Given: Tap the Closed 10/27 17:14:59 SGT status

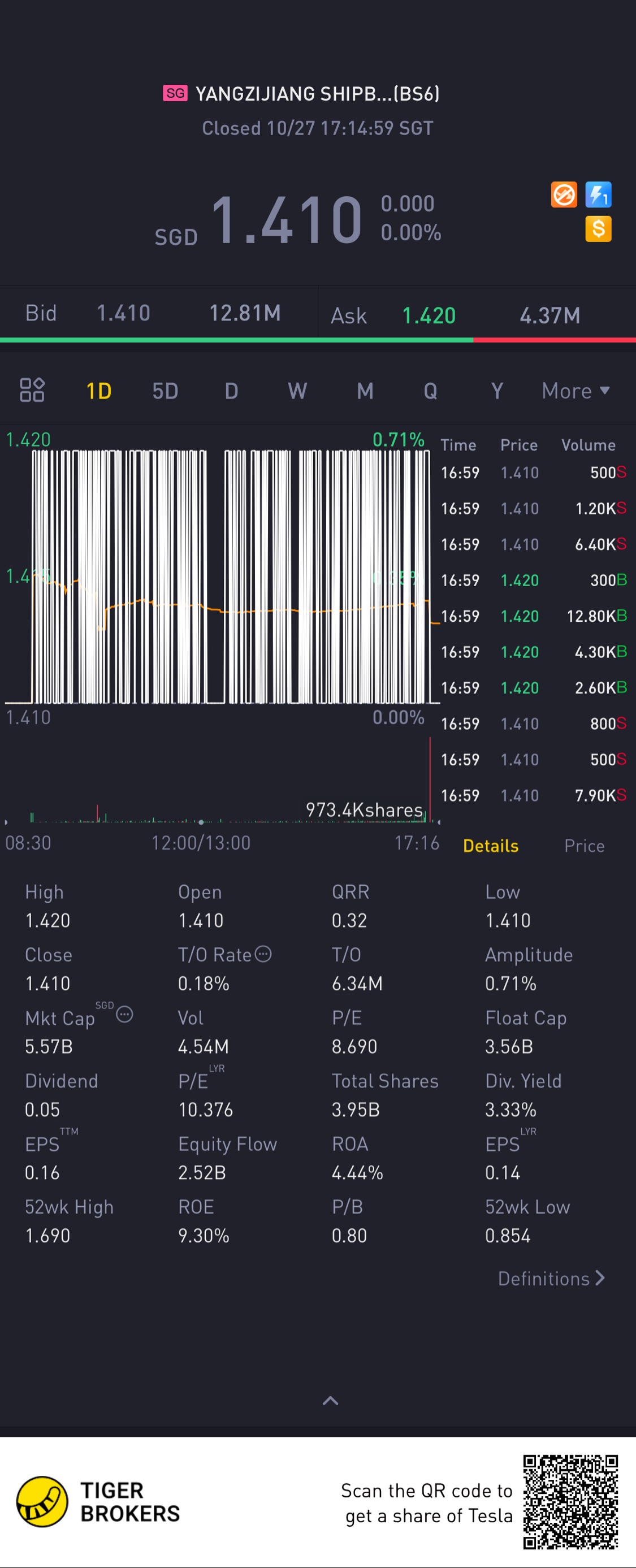Looking at the screenshot, I should (318, 128).
